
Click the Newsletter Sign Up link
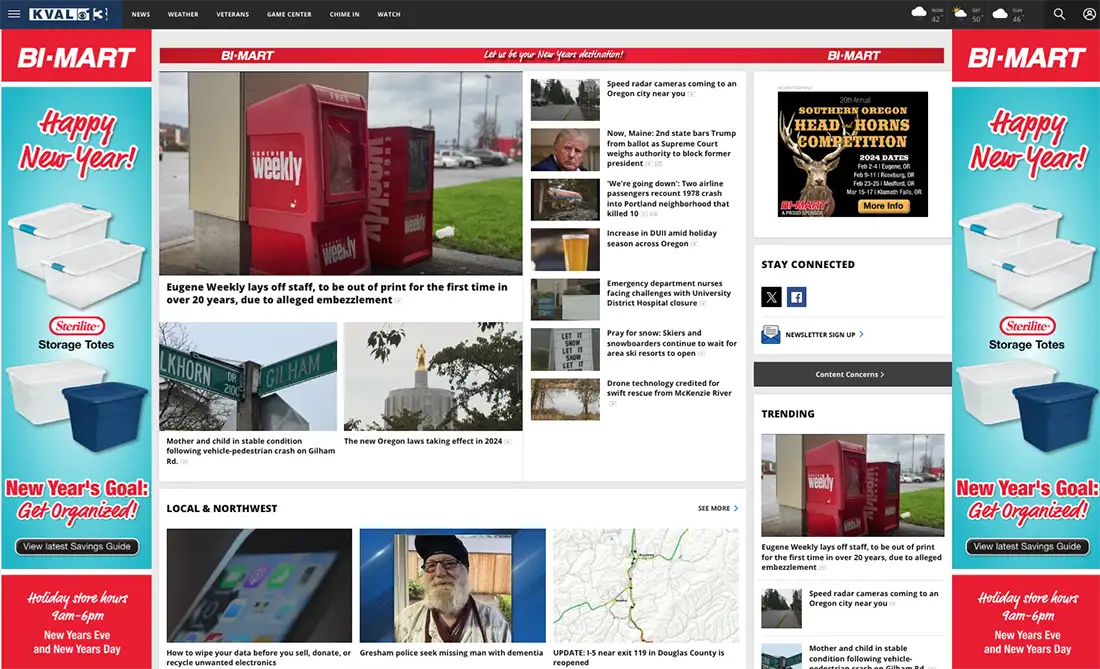(x=820, y=334)
